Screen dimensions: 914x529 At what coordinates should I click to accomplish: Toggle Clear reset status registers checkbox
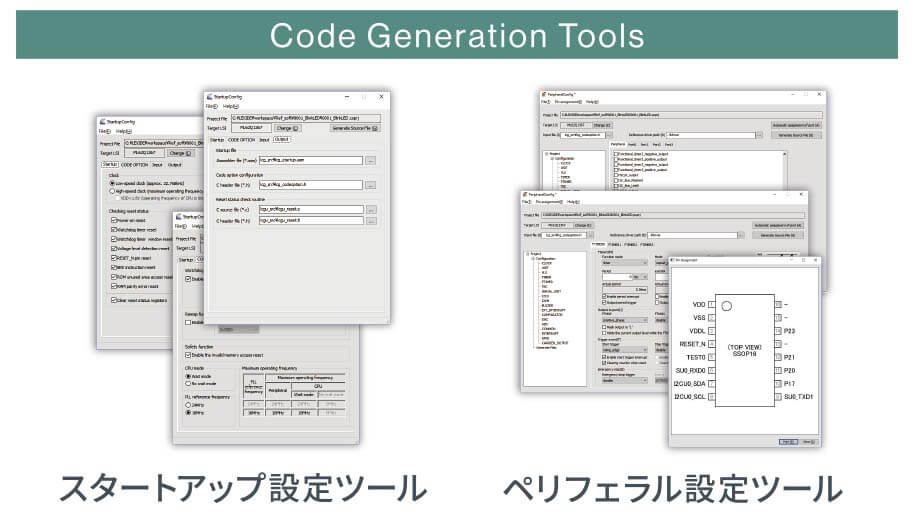point(114,300)
